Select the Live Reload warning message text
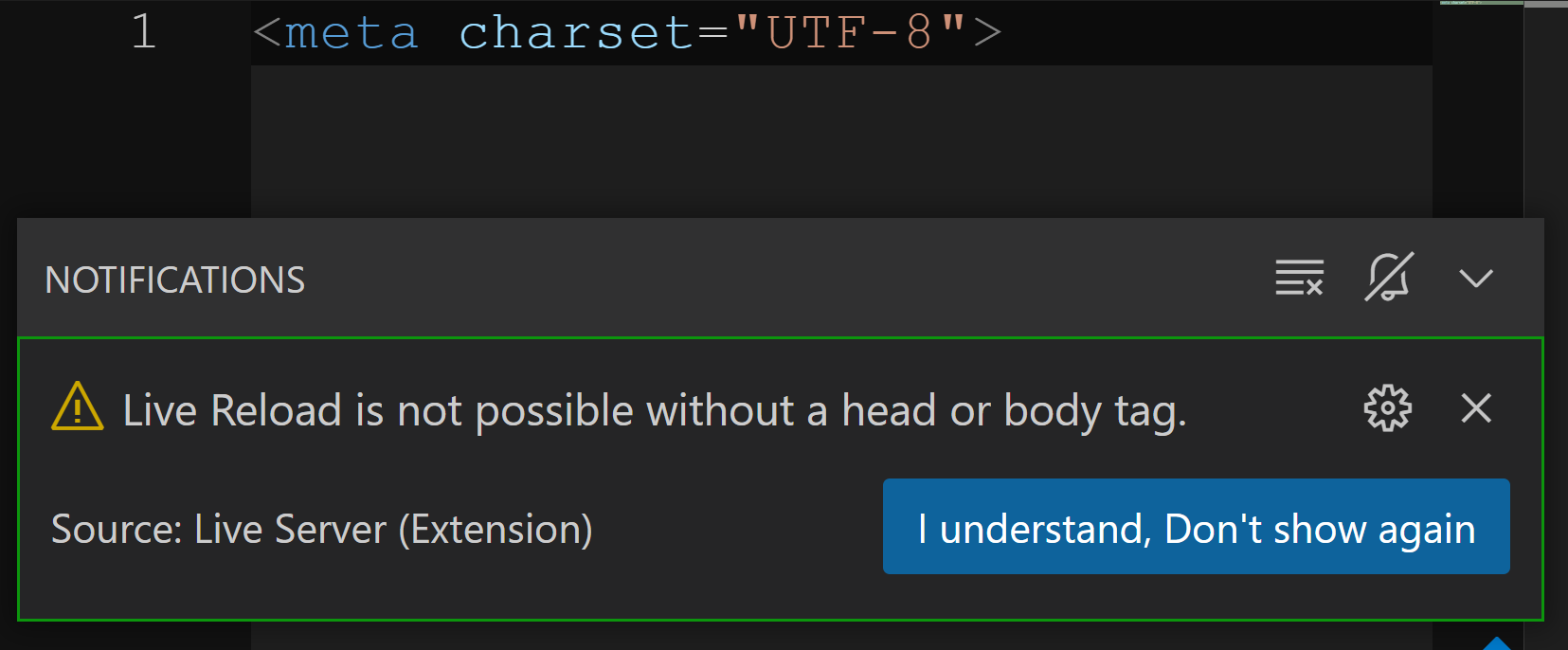 (x=655, y=411)
